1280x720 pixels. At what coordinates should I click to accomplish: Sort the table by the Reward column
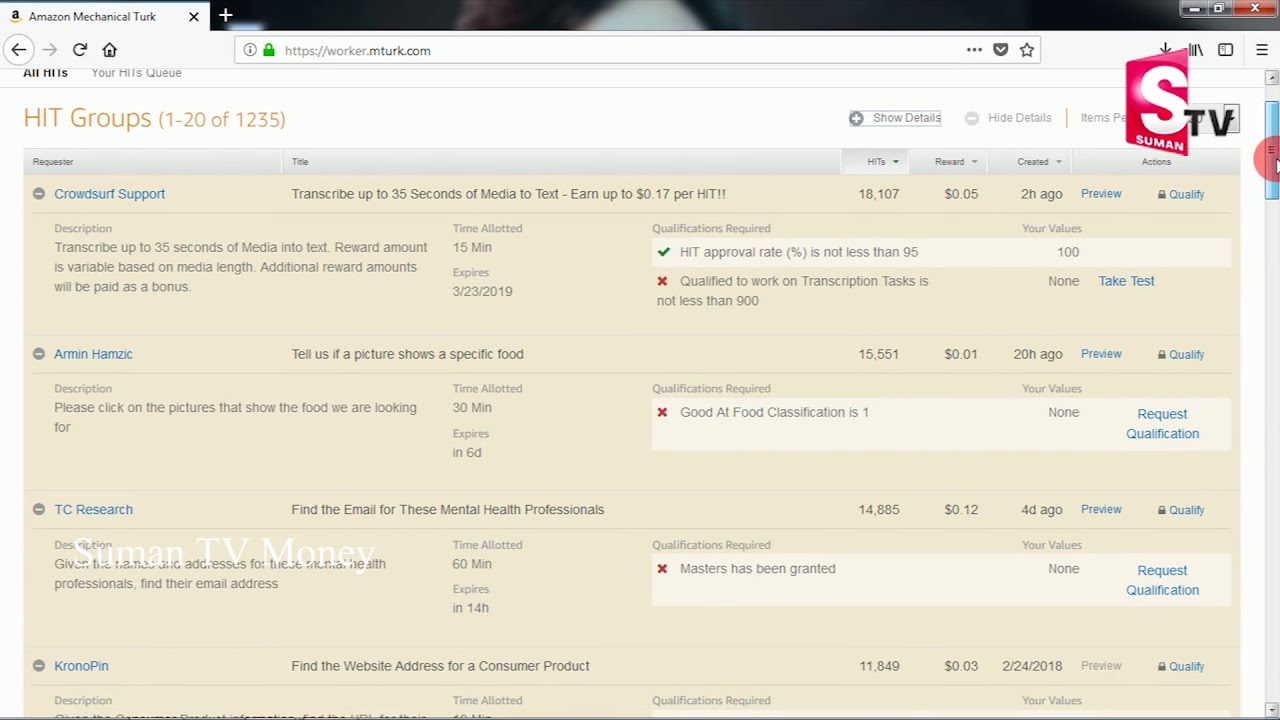coord(956,162)
